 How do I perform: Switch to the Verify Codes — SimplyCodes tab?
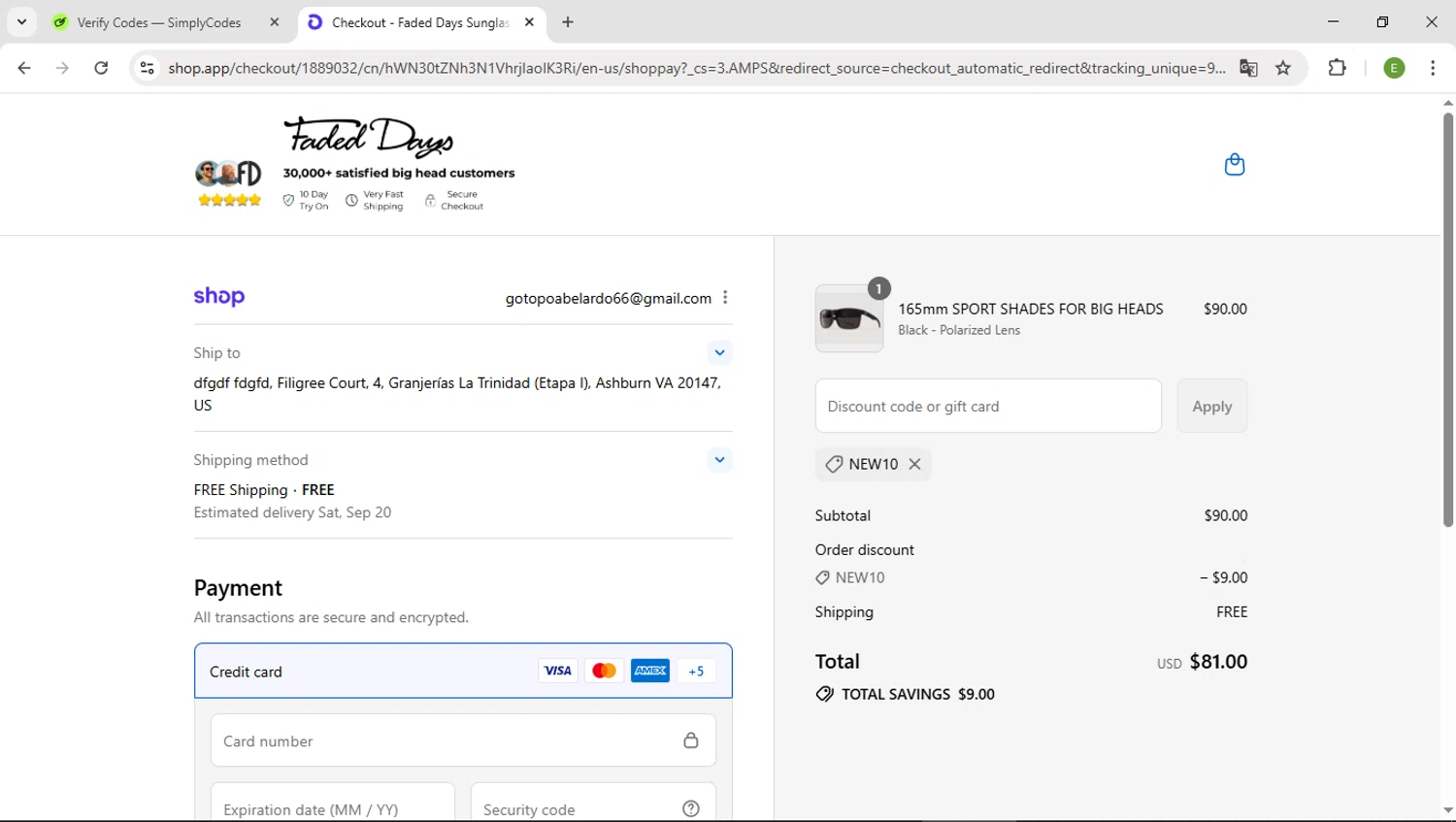tap(160, 22)
